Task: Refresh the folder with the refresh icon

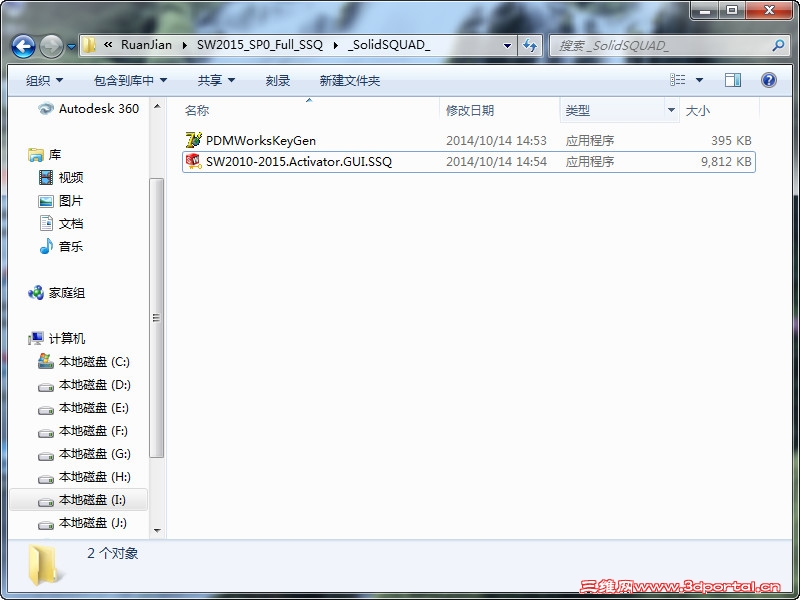Action: [530, 46]
